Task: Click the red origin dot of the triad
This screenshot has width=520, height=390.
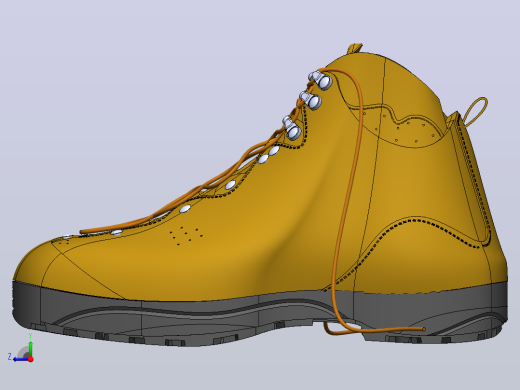Action: tap(31, 359)
